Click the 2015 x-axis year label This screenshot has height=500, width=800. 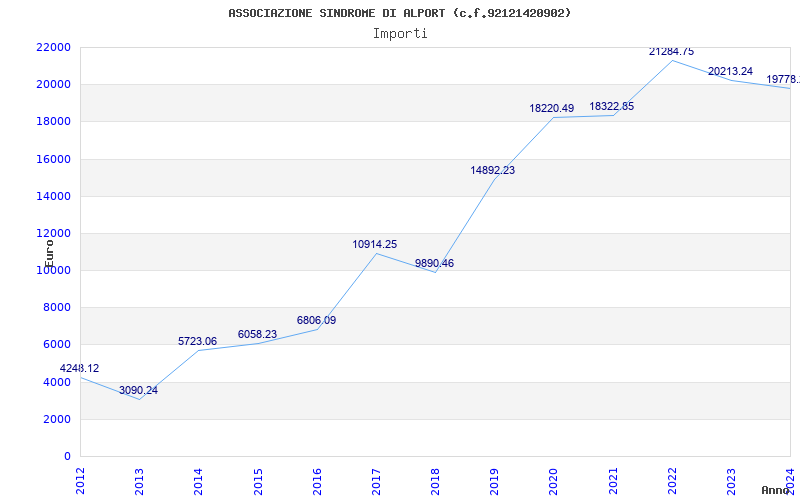pyautogui.click(x=258, y=481)
